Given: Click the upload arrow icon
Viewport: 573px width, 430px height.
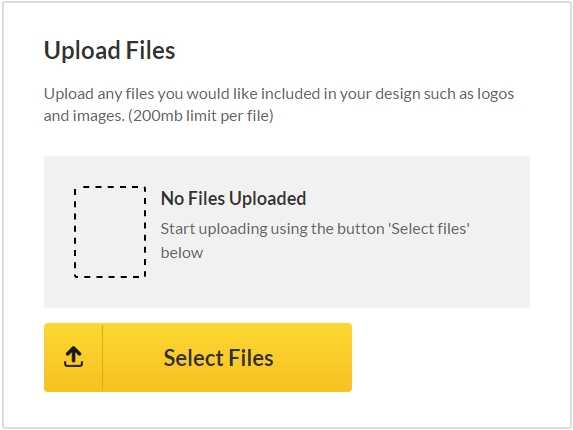Looking at the screenshot, I should [73, 357].
